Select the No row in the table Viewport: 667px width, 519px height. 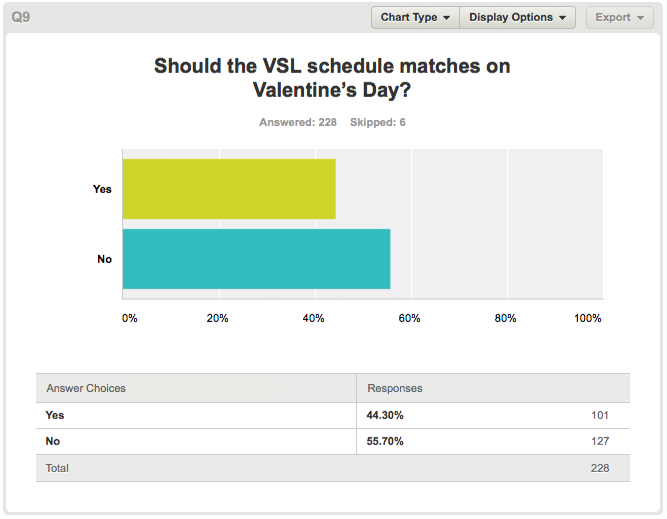333,441
